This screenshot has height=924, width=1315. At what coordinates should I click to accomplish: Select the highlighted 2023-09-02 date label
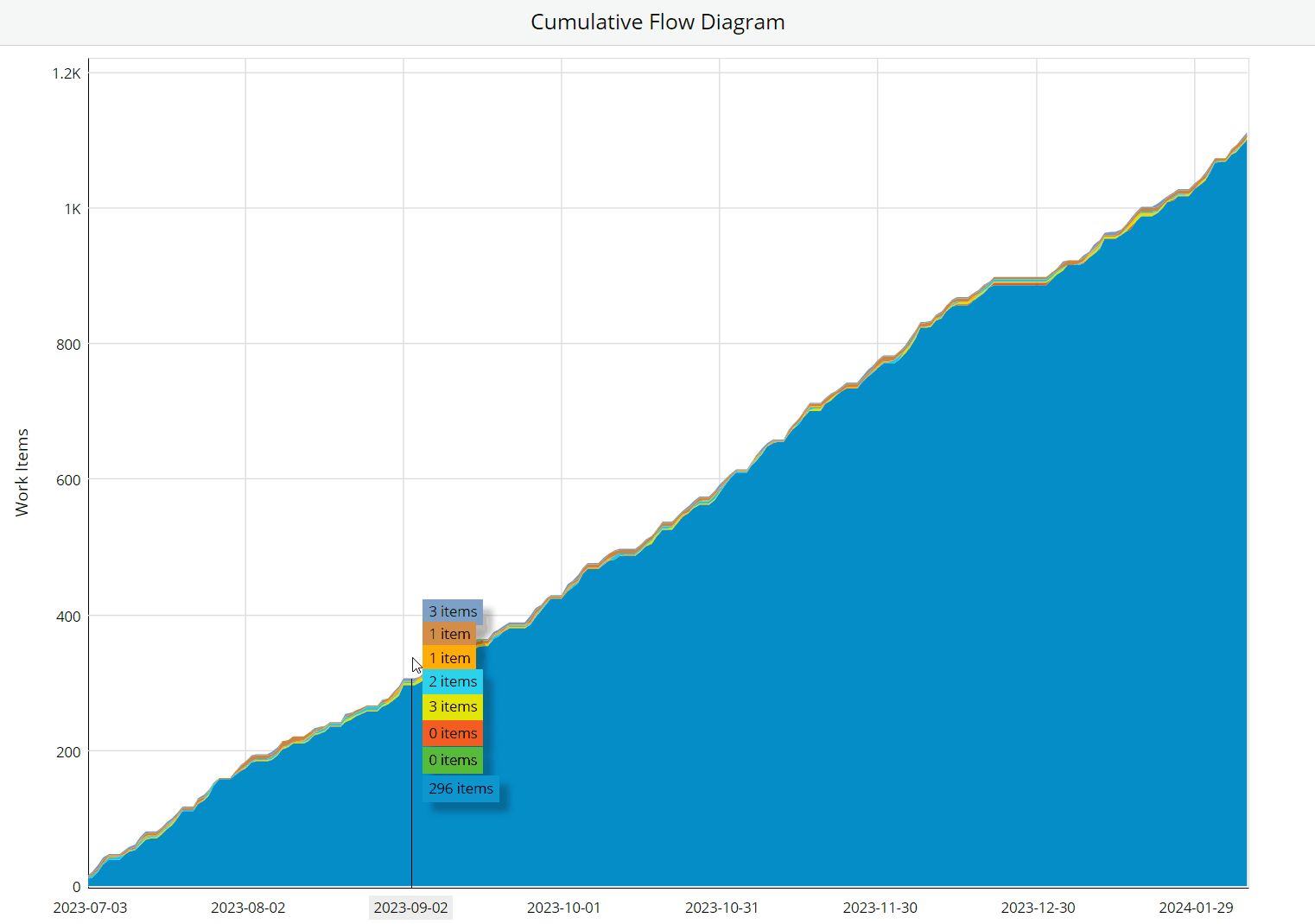tap(410, 908)
